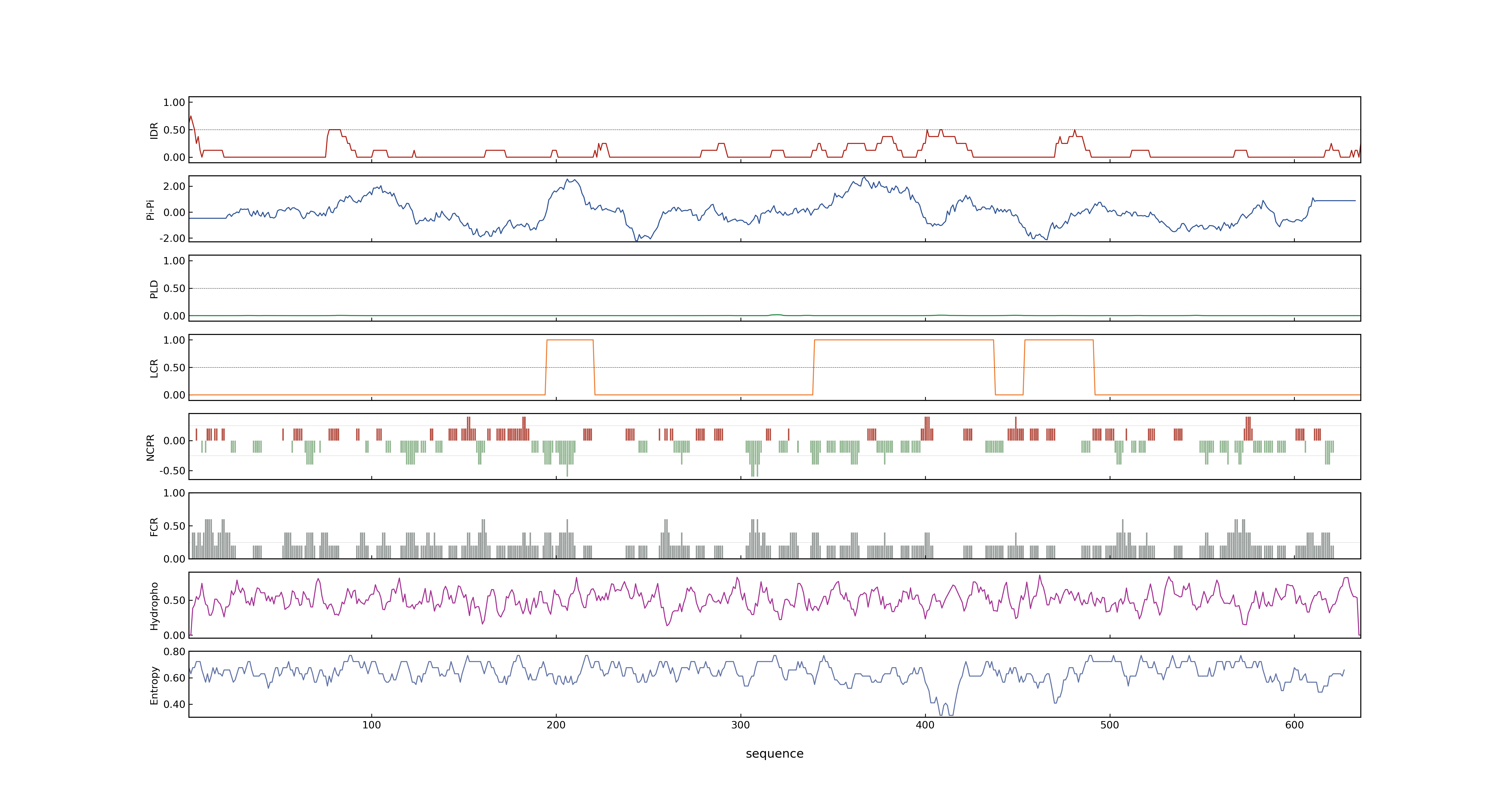Click x-axis tick label 600
Screen dimensions: 1512x806
1294,725
